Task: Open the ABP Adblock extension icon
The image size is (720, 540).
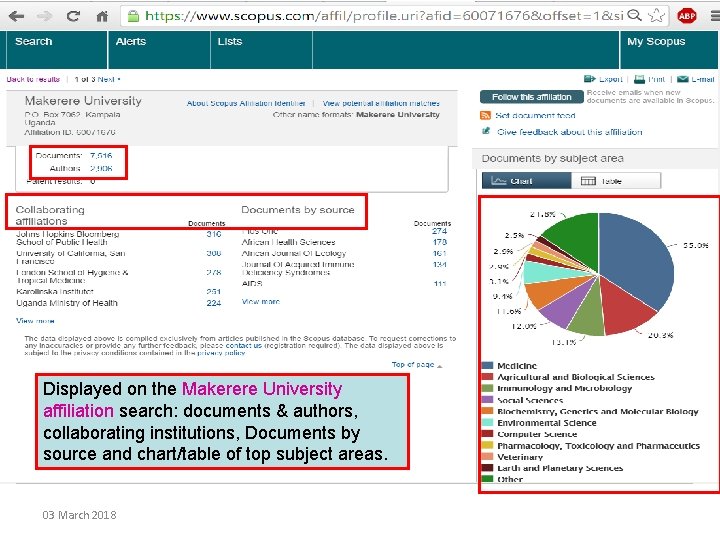Action: (686, 16)
